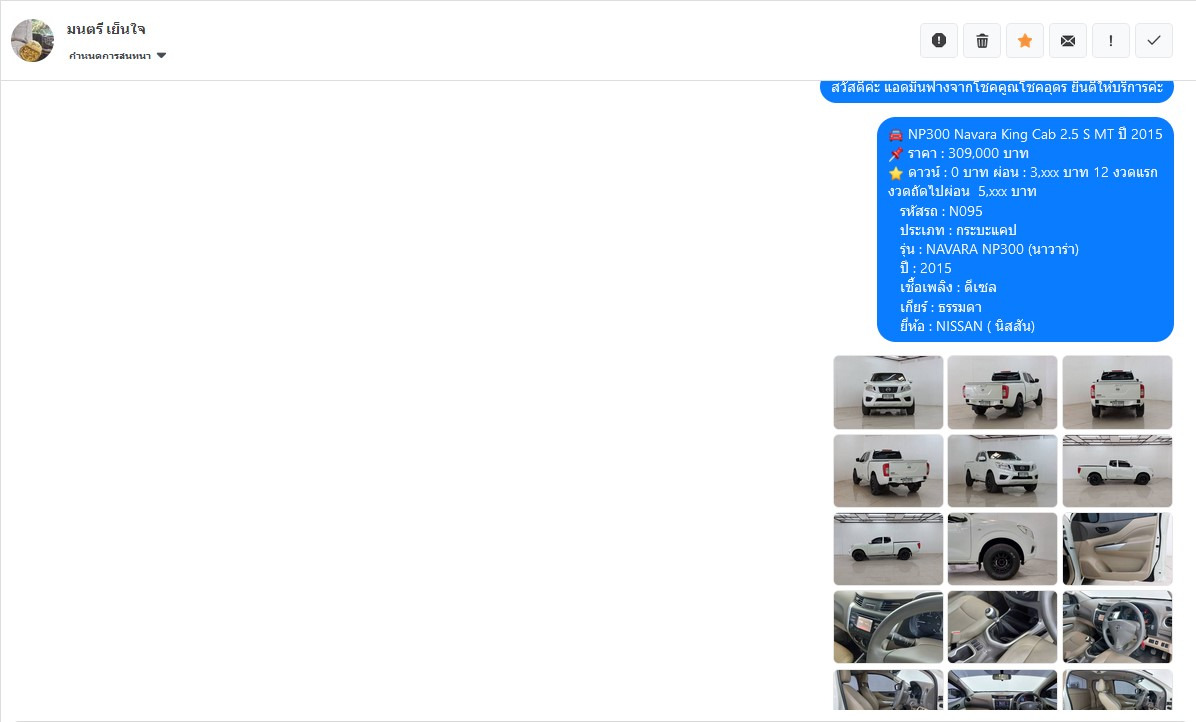Click the brand text 'ยี่ห้อ : NISSAN ( นิสสัน)'
Viewport: 1196px width, 722px height.
pos(967,326)
